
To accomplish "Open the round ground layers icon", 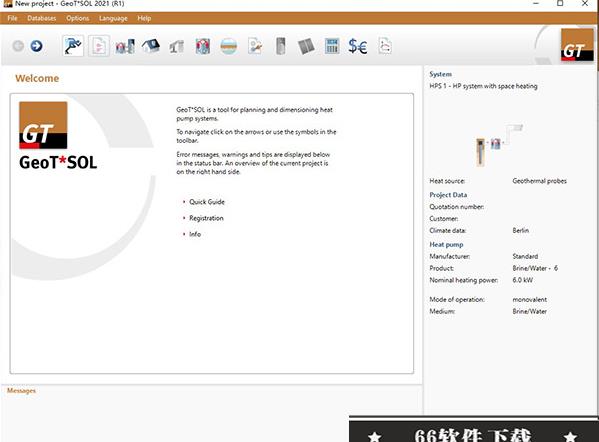I will pos(228,46).
